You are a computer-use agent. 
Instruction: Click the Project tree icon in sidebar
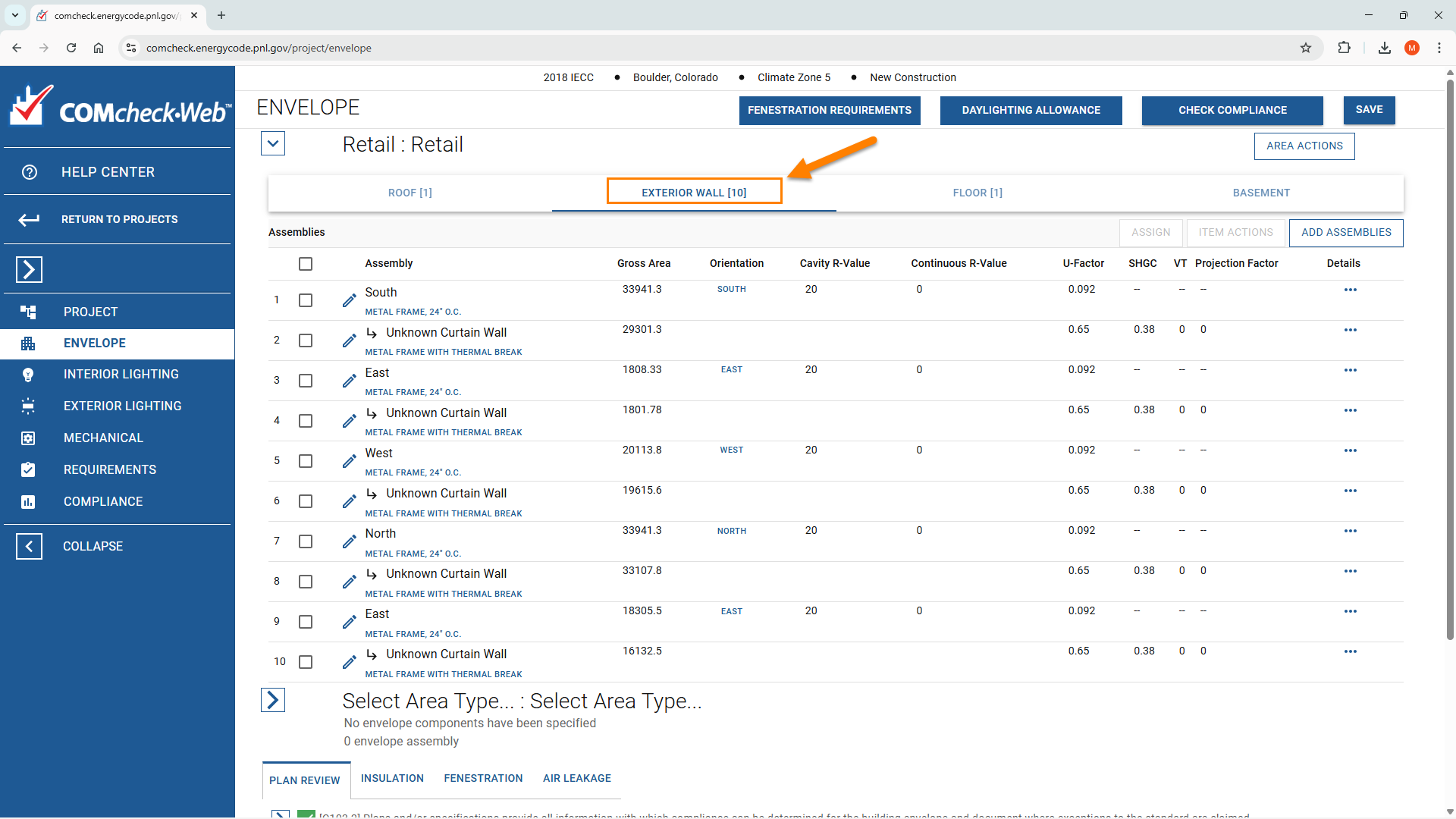(x=28, y=312)
